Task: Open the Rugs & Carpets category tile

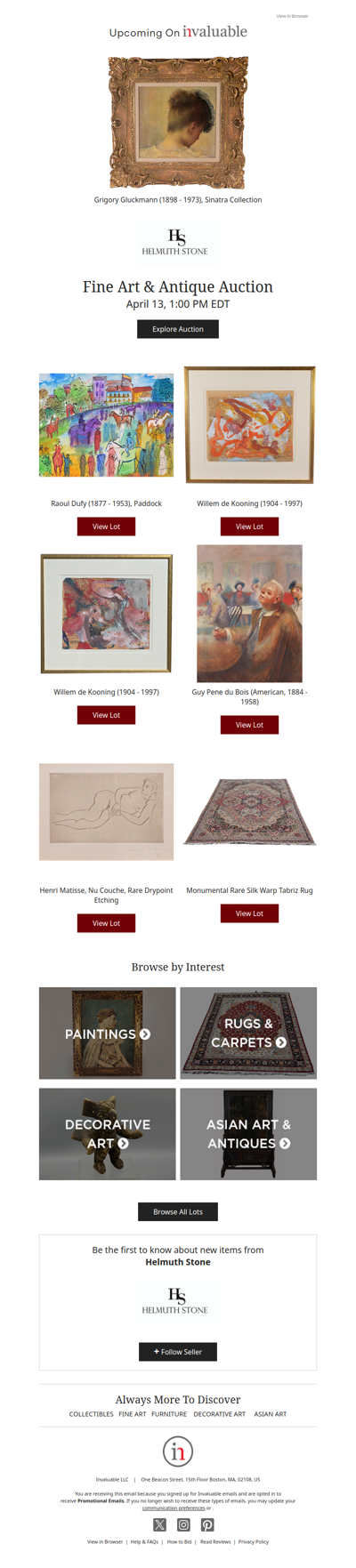Action: (x=248, y=1033)
